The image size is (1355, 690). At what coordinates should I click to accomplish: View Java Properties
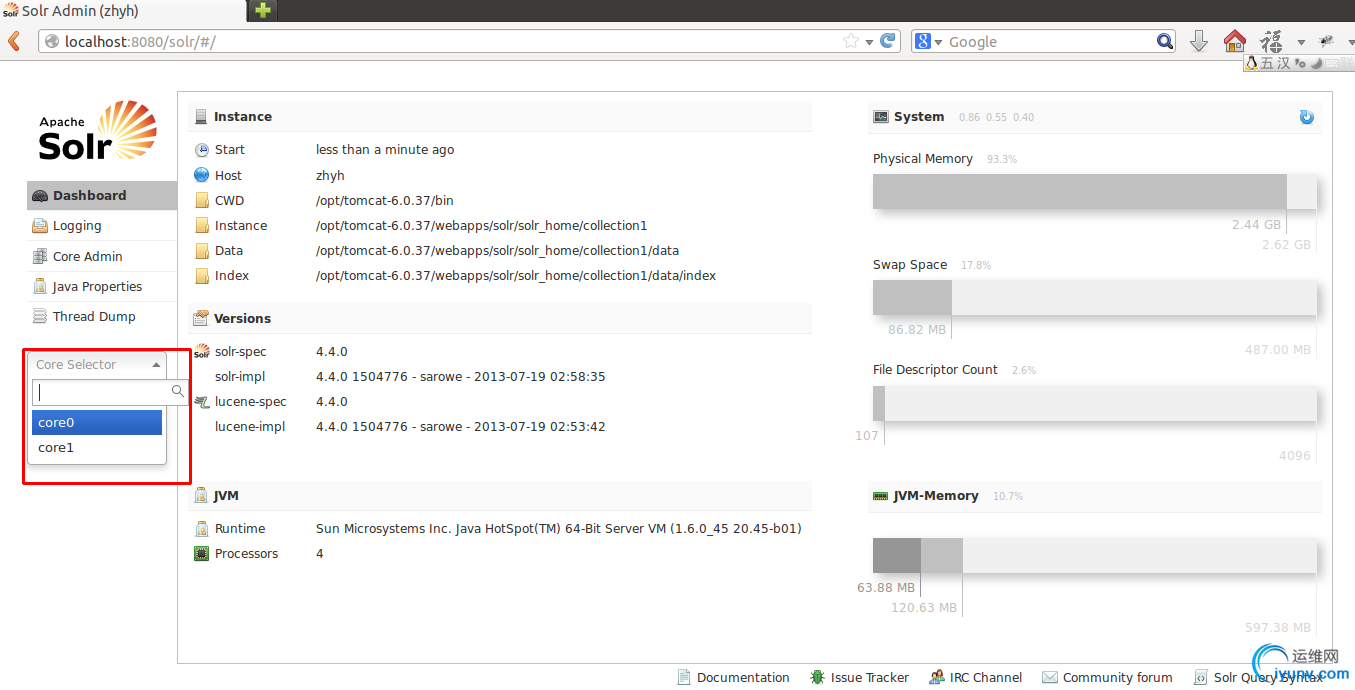[x=102, y=286]
